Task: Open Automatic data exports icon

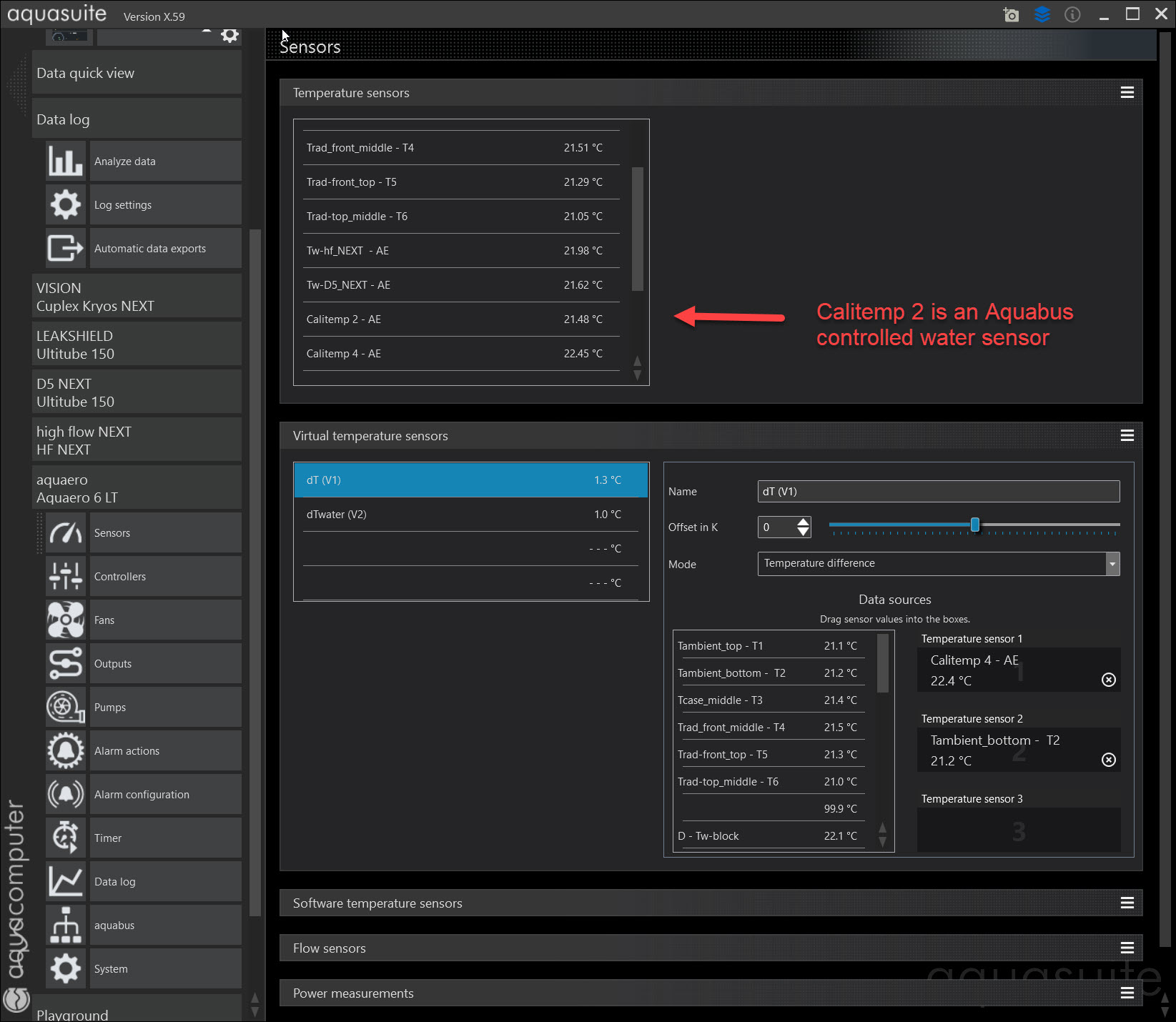Action: coord(65,249)
